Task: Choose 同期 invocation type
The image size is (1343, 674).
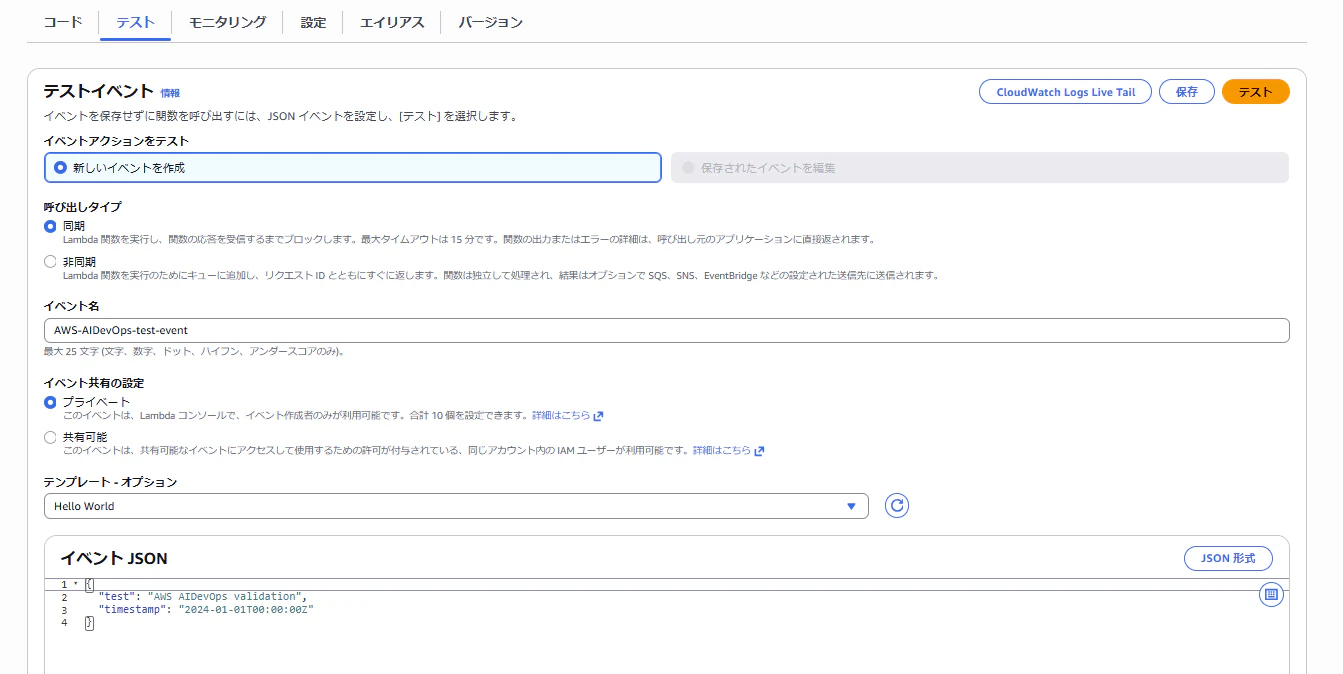Action: [50, 227]
